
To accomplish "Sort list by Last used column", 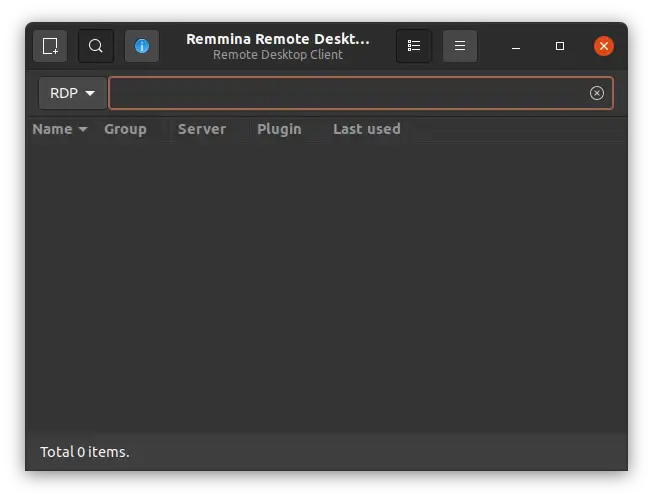I will click(367, 129).
